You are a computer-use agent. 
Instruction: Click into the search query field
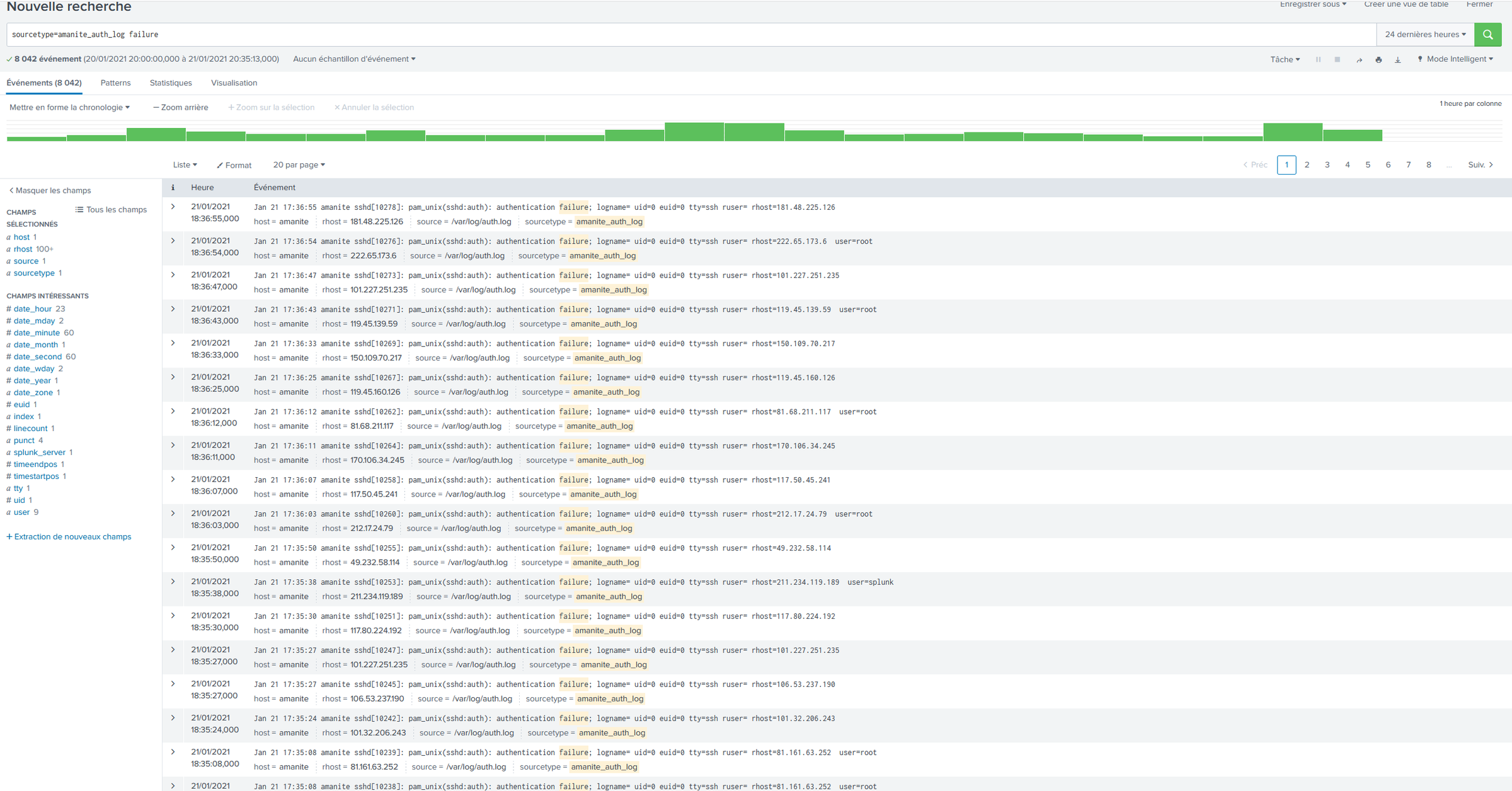click(630, 35)
